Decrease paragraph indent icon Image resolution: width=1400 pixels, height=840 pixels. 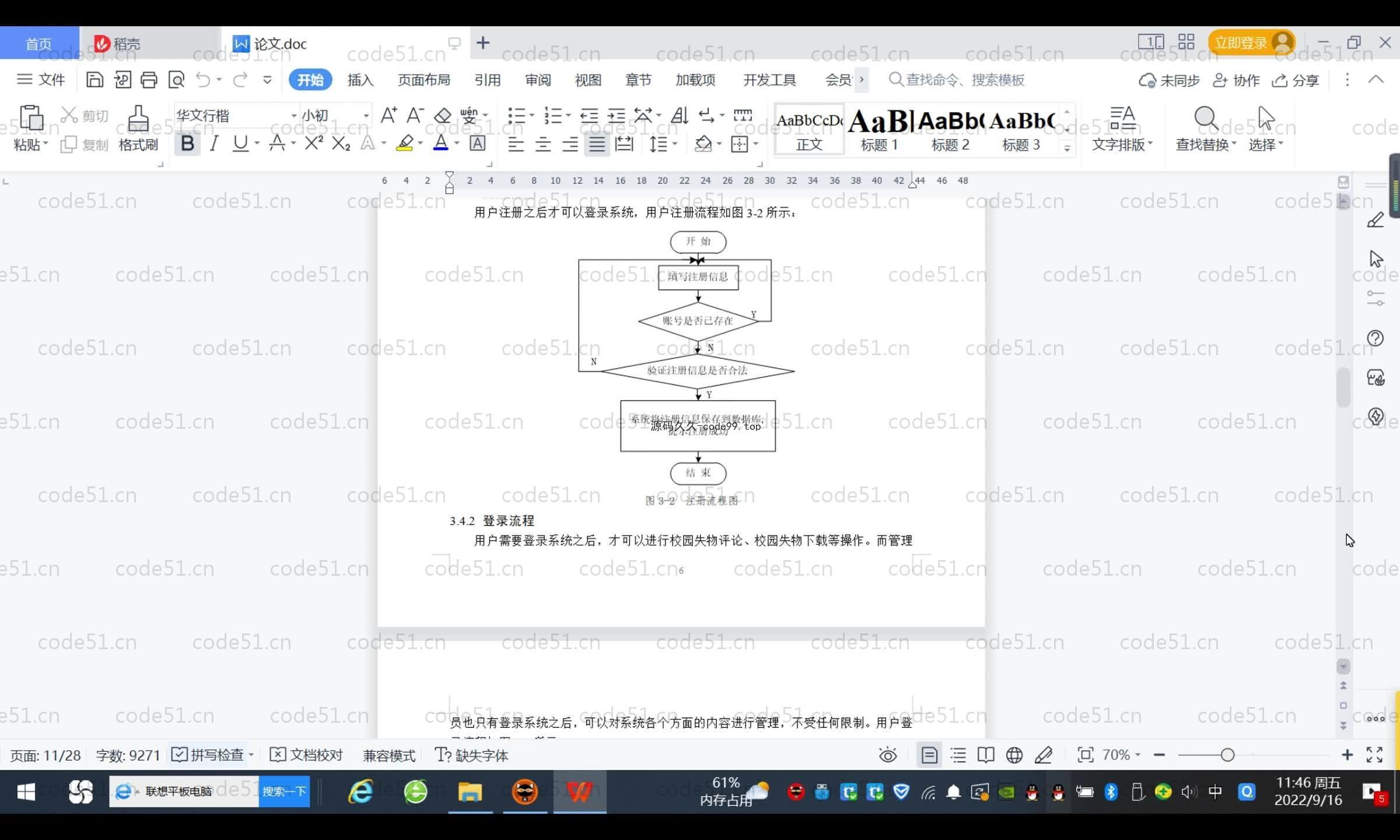pos(589,116)
